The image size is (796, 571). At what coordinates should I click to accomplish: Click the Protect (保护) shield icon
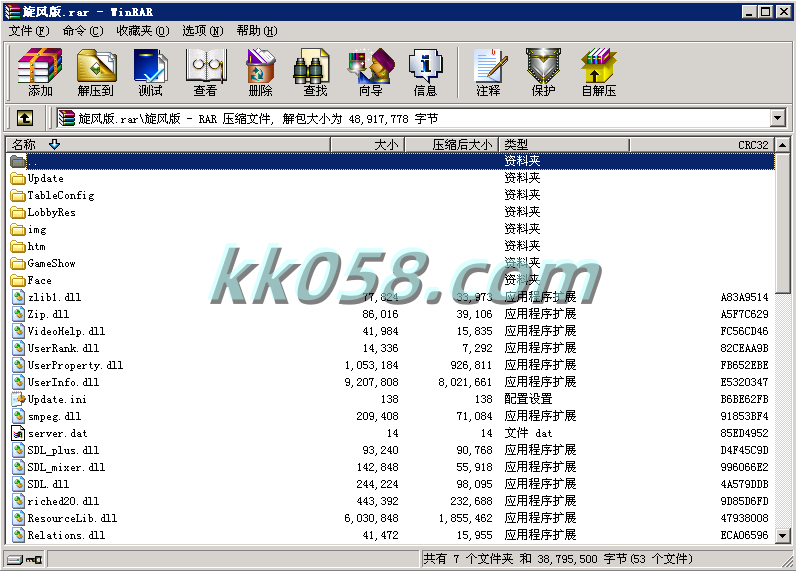(x=543, y=73)
